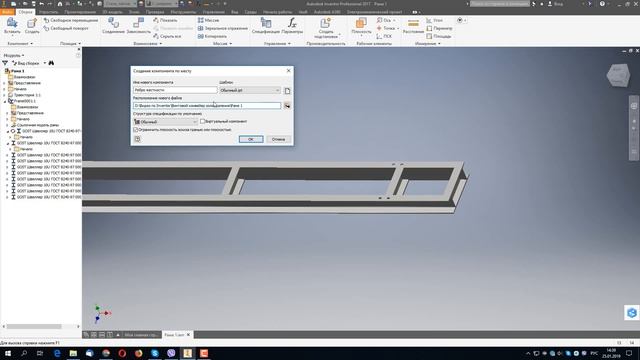Toggle the Ограничить плоскость эскиза checkbox
Screen dimensions: 640x360
pos(136,129)
